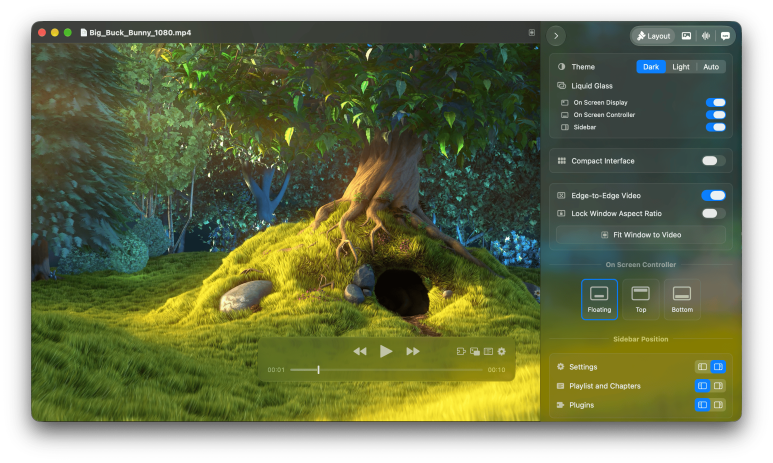Disable the Edge-to-Edge Video switch
The image size is (773, 463).
(713, 195)
